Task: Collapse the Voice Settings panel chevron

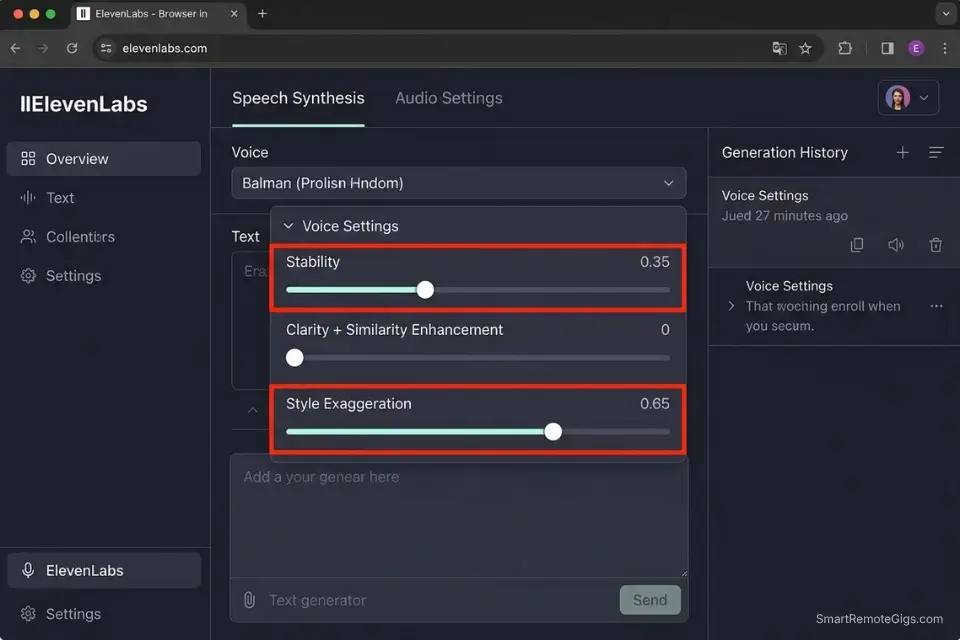Action: [x=288, y=226]
